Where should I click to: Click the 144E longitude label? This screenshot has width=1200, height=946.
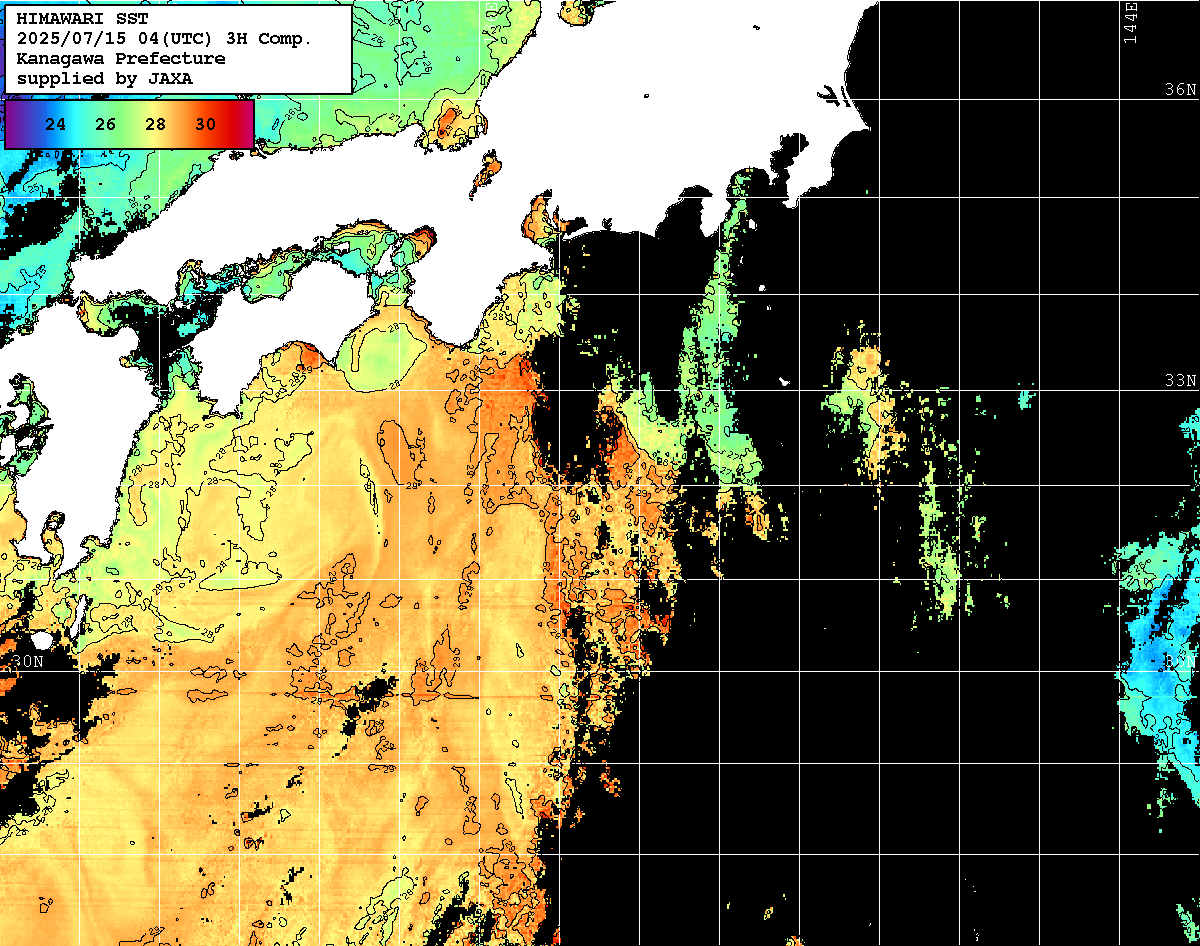point(1131,22)
